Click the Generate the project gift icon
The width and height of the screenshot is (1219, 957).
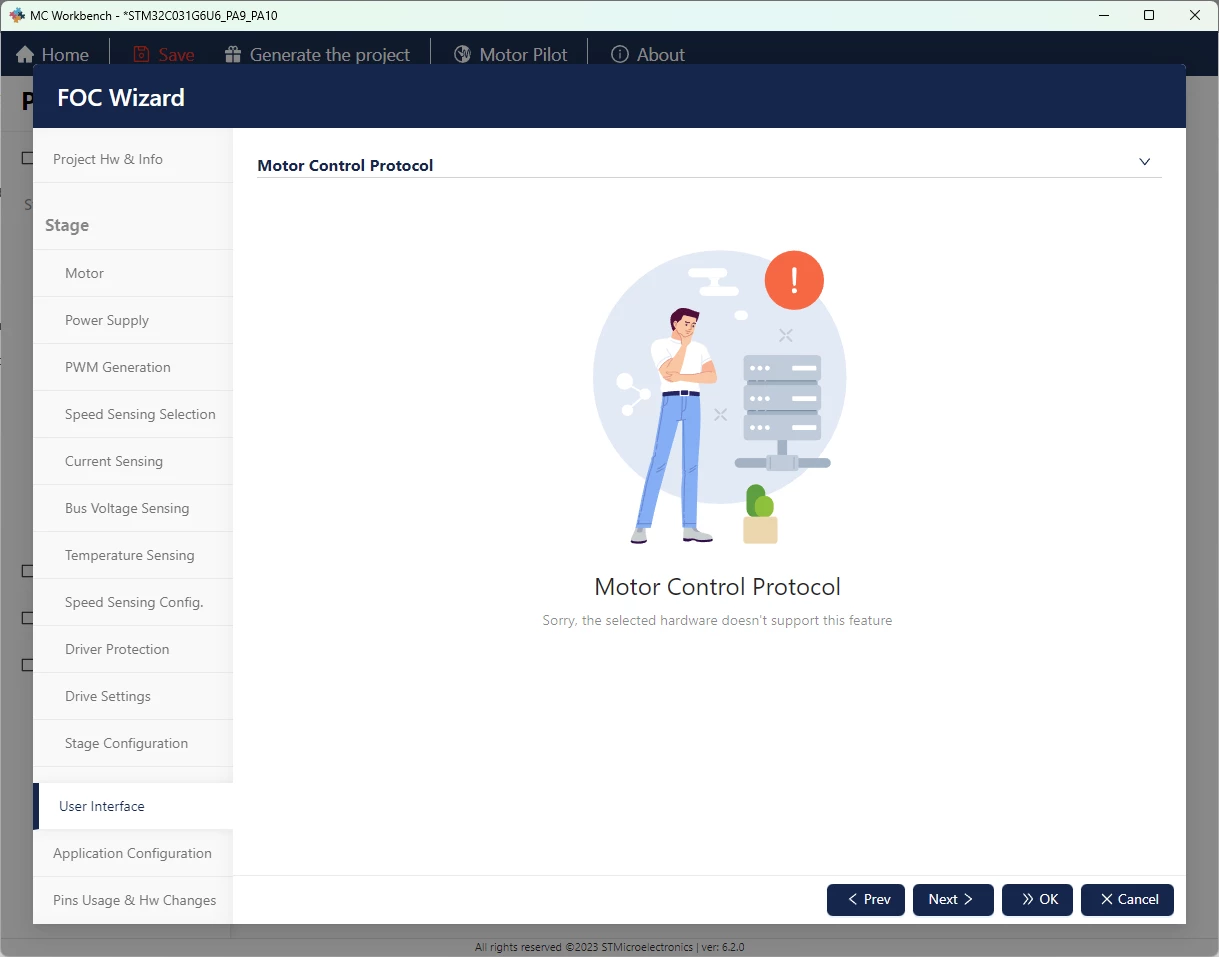[x=233, y=55]
